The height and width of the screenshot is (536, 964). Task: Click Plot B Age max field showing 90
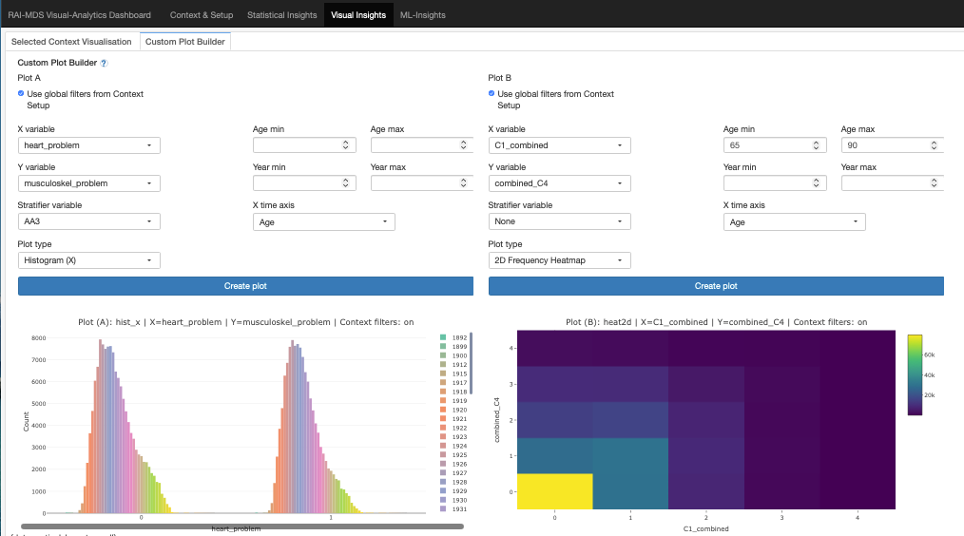[x=892, y=146]
